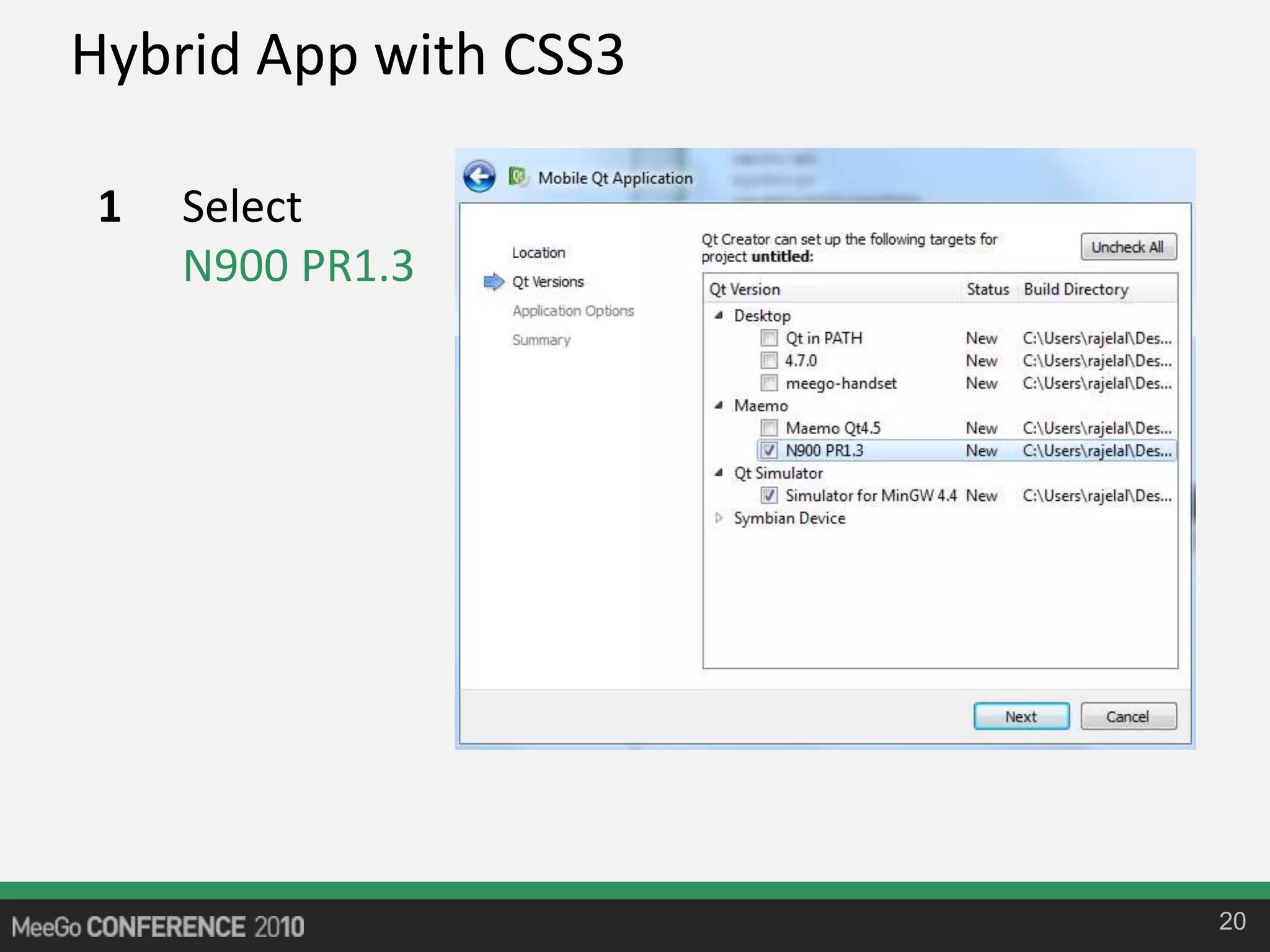The width and height of the screenshot is (1270, 952).
Task: Select the Summary wizard step
Action: [541, 340]
